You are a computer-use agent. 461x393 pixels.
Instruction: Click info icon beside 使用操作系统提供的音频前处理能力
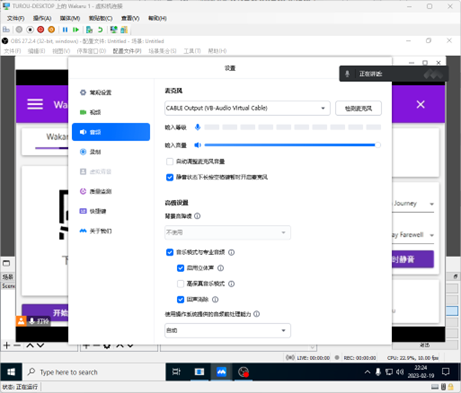tap(256, 314)
